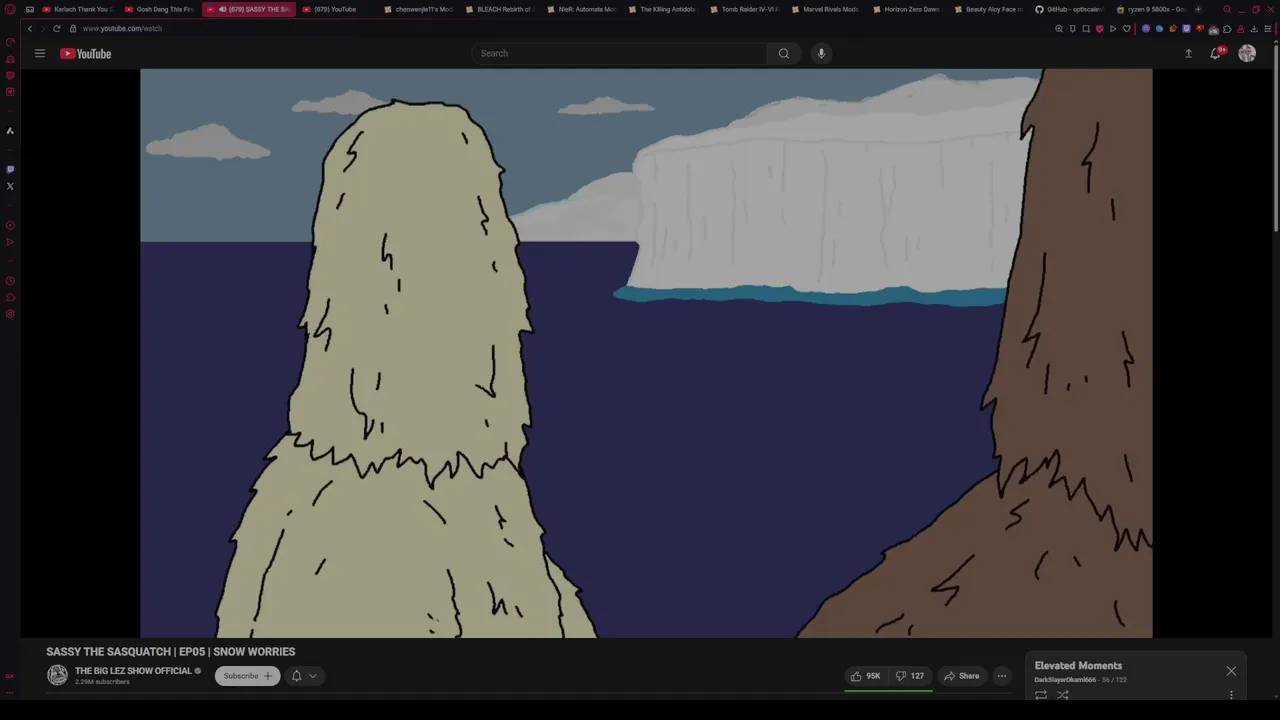Image resolution: width=1280 pixels, height=720 pixels.
Task: Add page to bookmarks heart icon
Action: (x=1127, y=28)
